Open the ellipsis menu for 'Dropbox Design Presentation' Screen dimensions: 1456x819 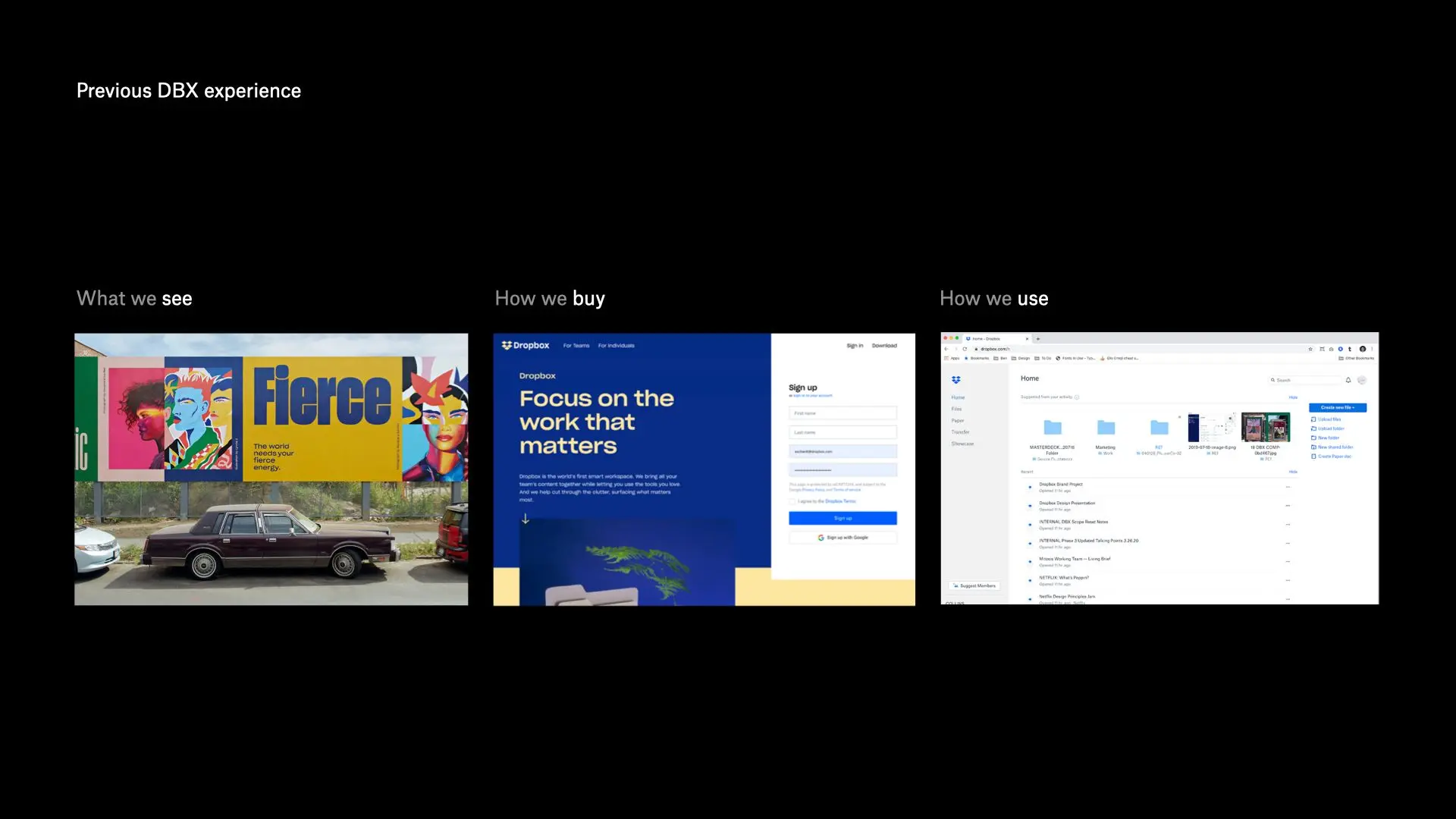pyautogui.click(x=1288, y=506)
